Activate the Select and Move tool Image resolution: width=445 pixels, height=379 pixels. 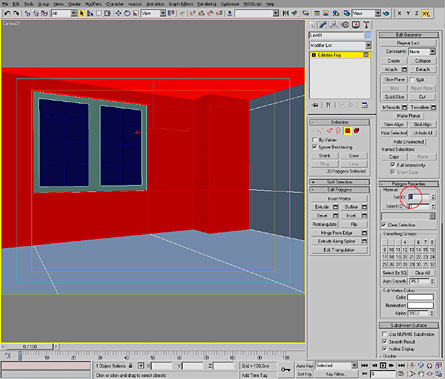118,13
